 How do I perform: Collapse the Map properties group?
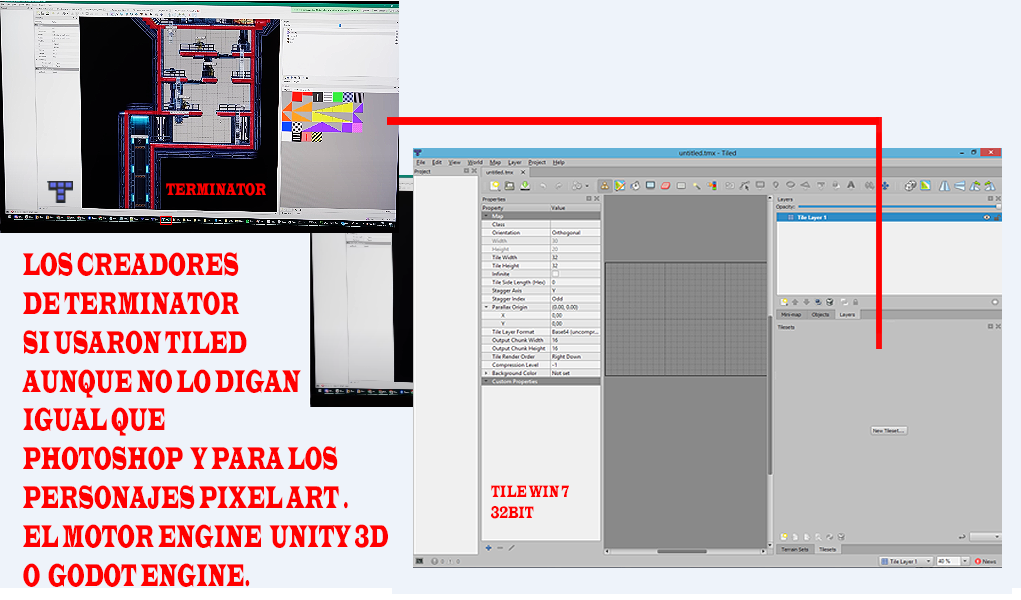486,216
